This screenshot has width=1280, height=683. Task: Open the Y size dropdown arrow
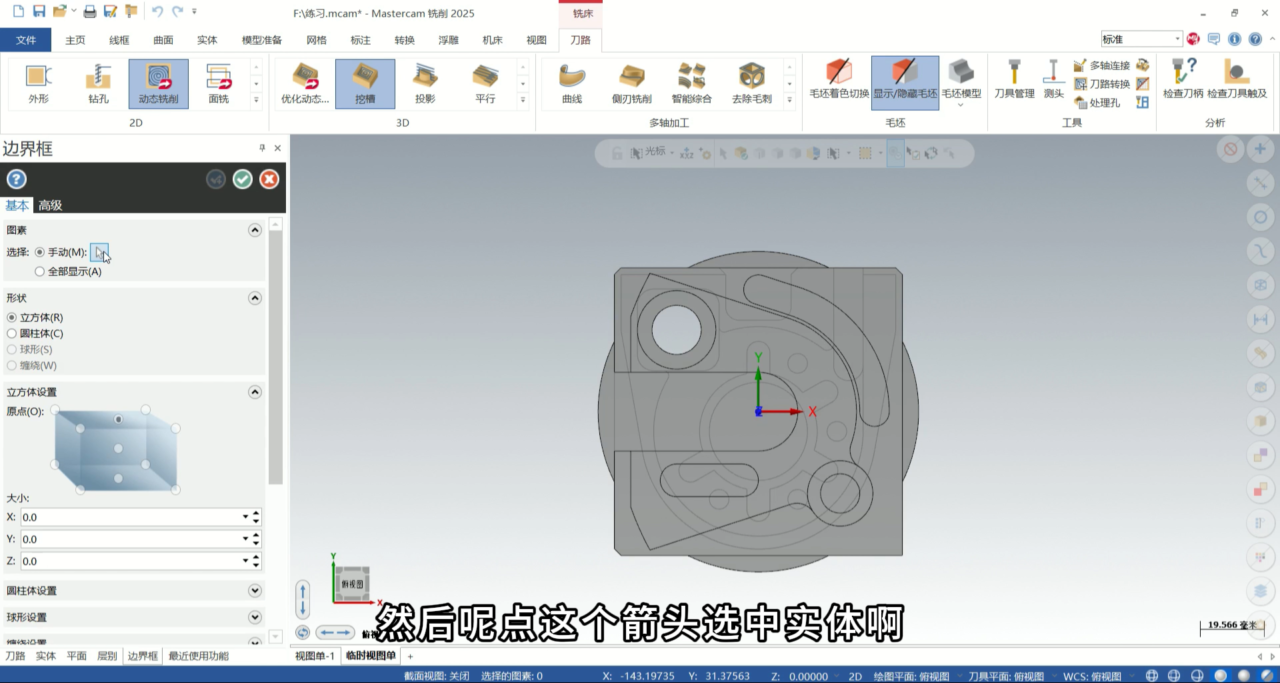click(x=246, y=539)
